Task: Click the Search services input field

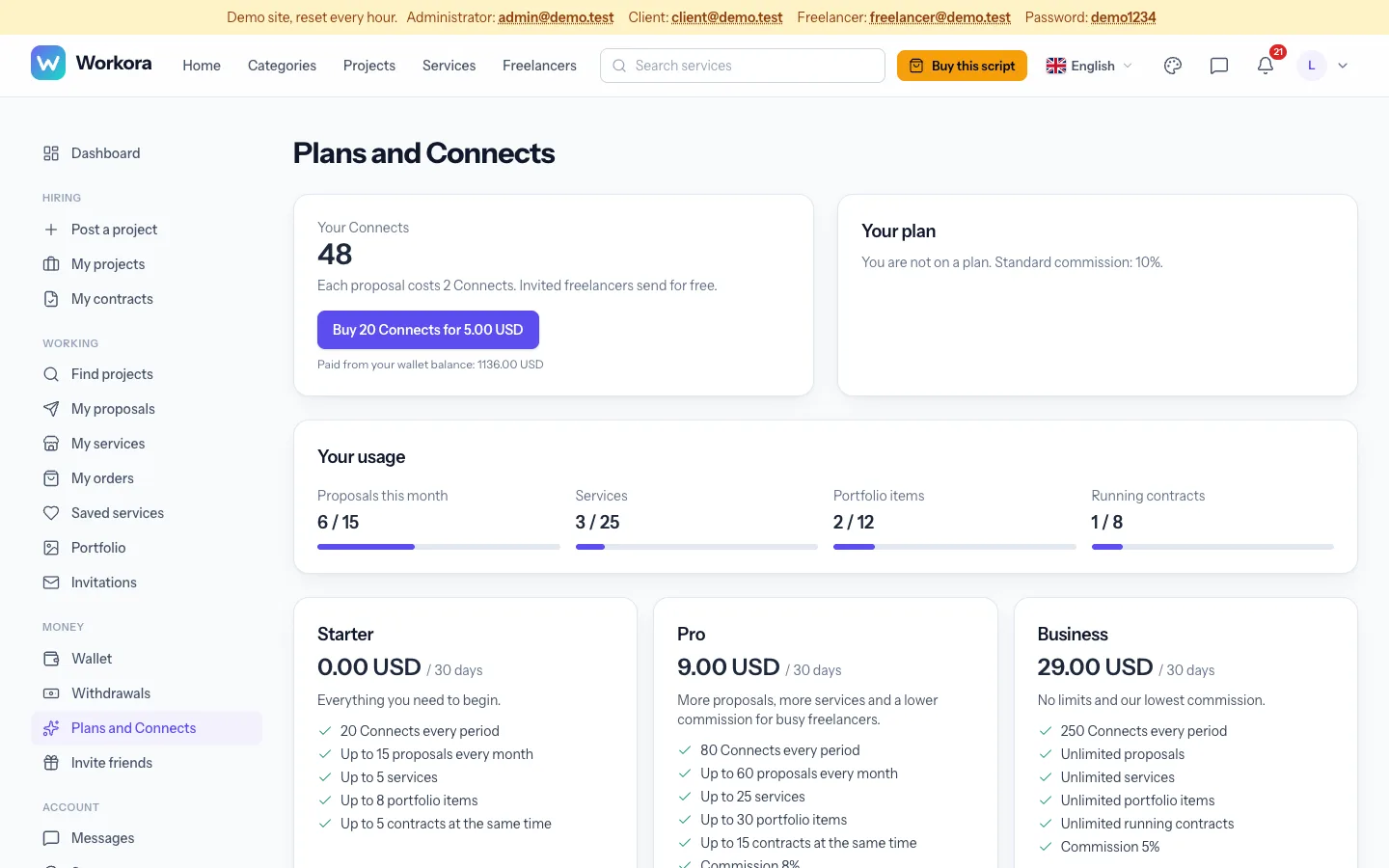Action: click(743, 66)
